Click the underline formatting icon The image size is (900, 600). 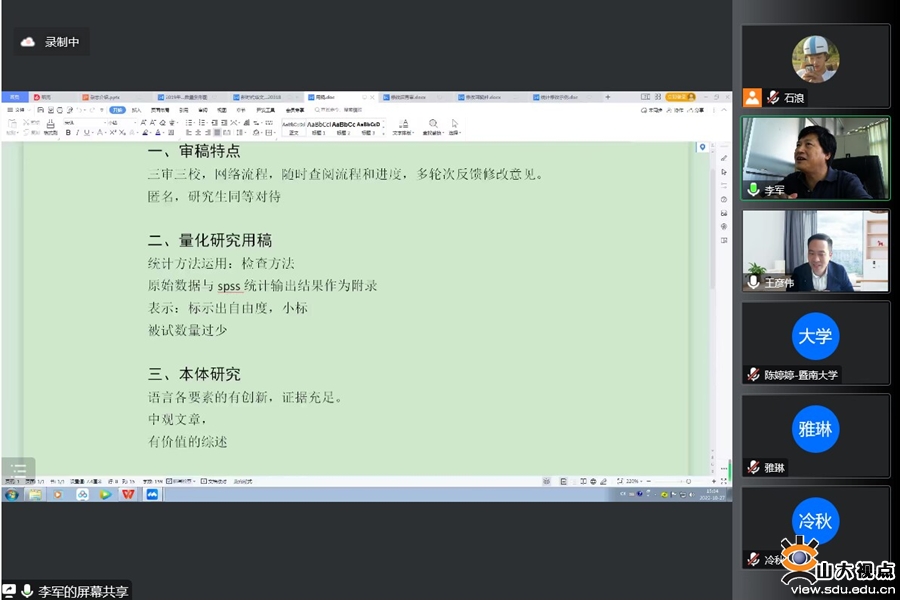tap(86, 132)
